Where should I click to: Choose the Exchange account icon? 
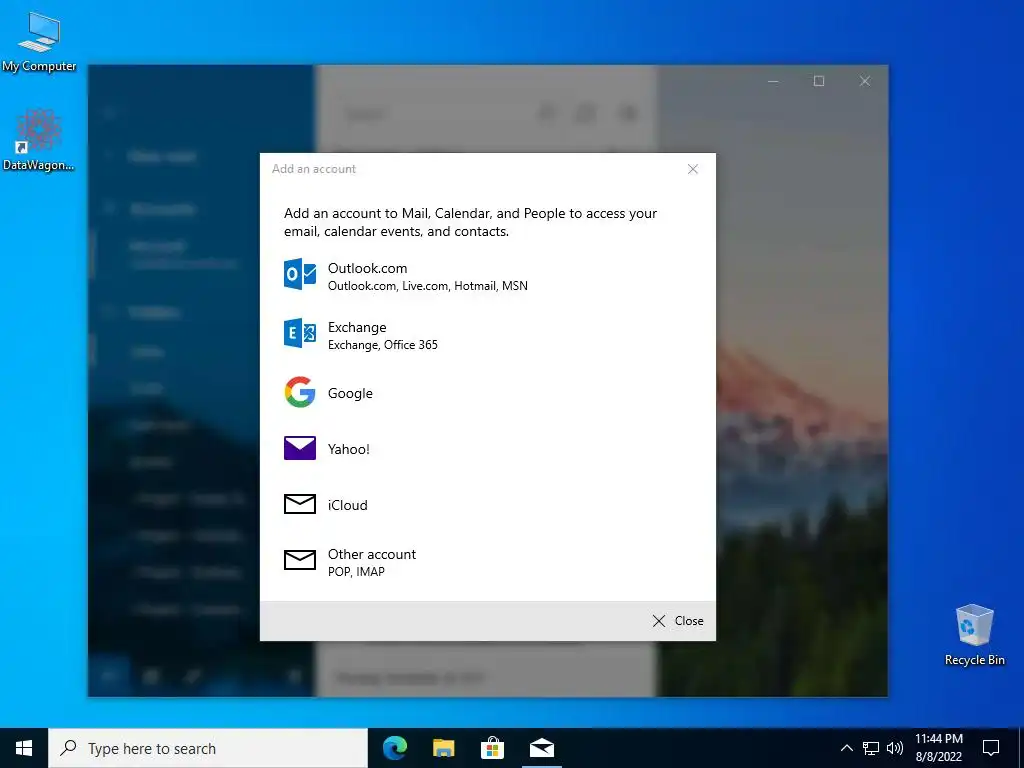[300, 334]
